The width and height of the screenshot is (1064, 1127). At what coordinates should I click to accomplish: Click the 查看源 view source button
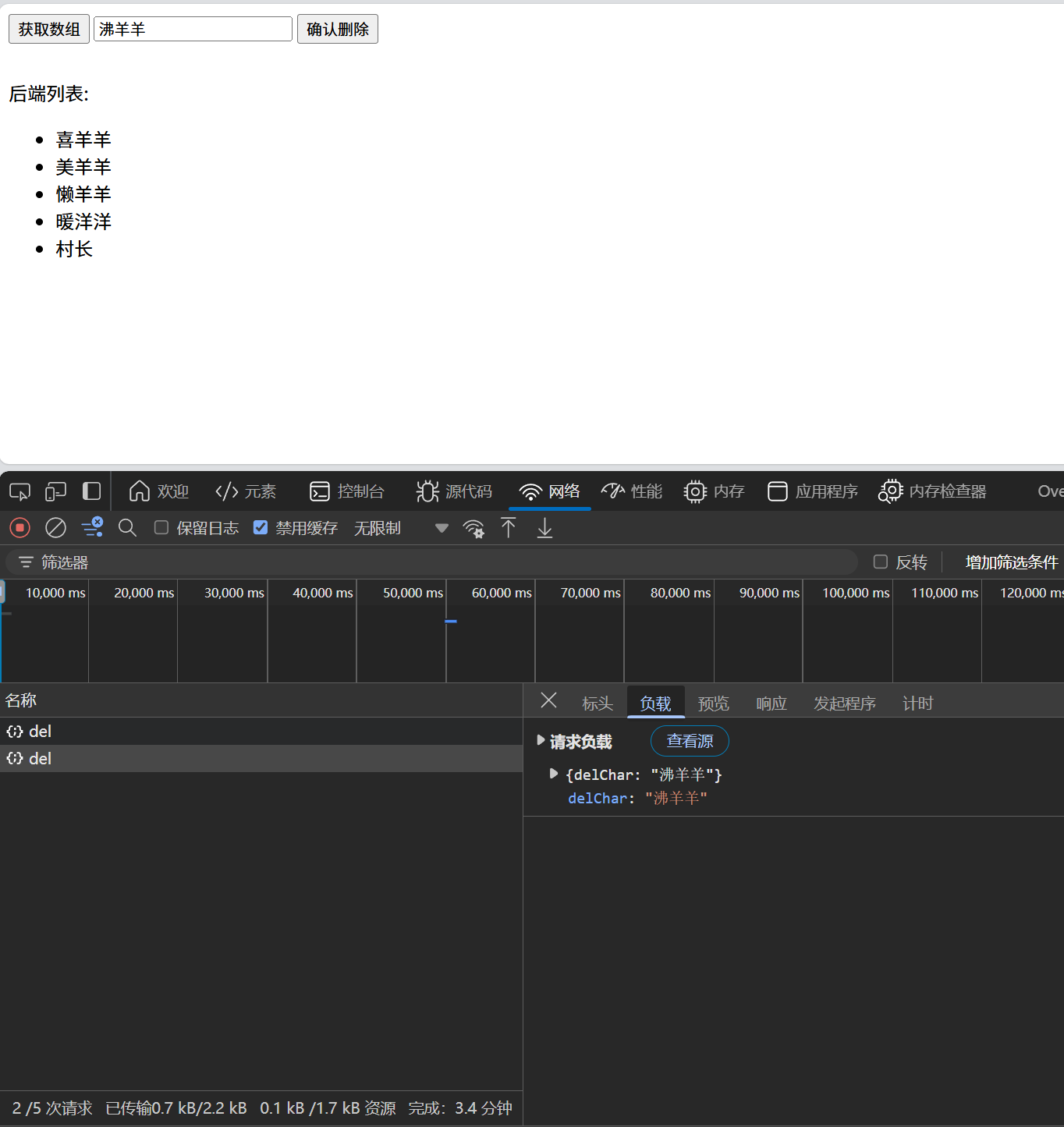[690, 741]
